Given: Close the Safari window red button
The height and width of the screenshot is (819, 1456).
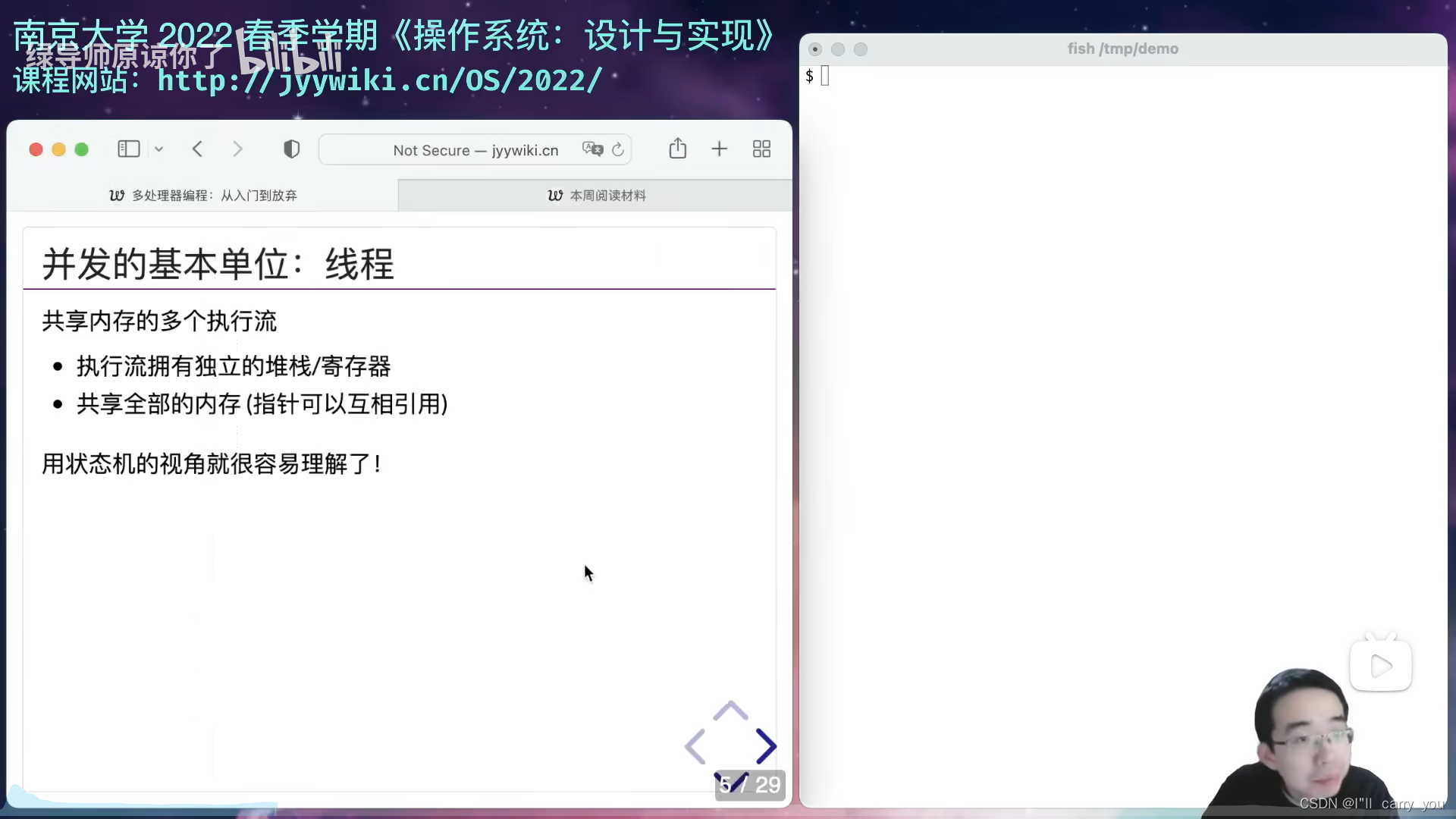Looking at the screenshot, I should pyautogui.click(x=36, y=149).
